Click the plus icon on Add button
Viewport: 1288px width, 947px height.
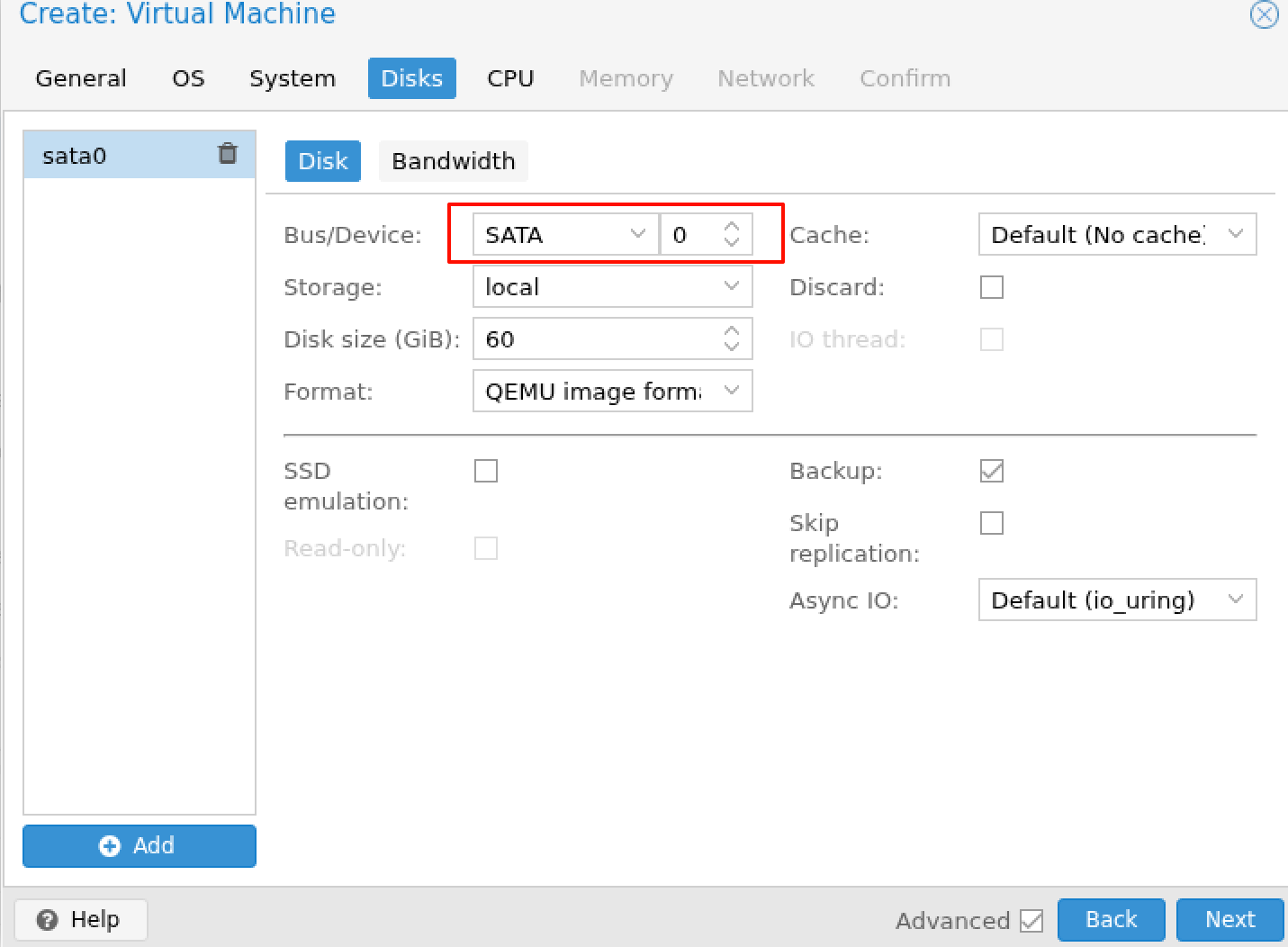pyautogui.click(x=110, y=846)
